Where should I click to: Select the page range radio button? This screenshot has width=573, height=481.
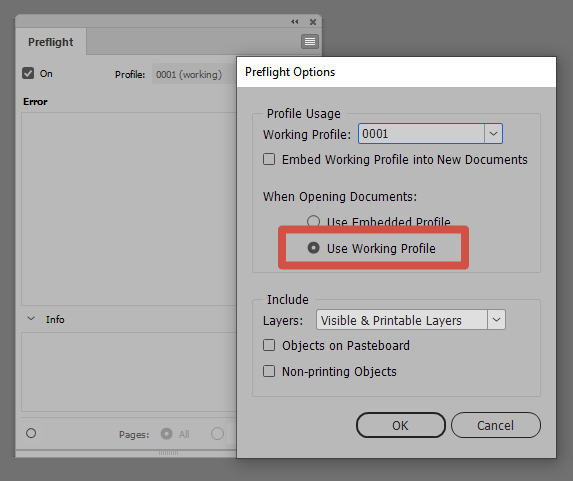coord(217,434)
